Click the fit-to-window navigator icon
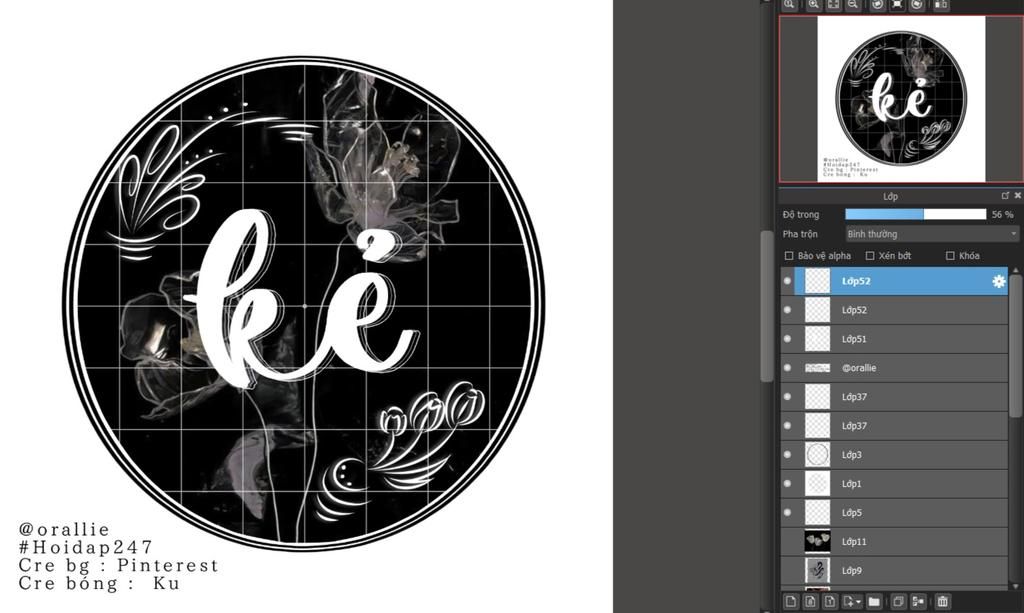The height and width of the screenshot is (613, 1024). pos(833,5)
